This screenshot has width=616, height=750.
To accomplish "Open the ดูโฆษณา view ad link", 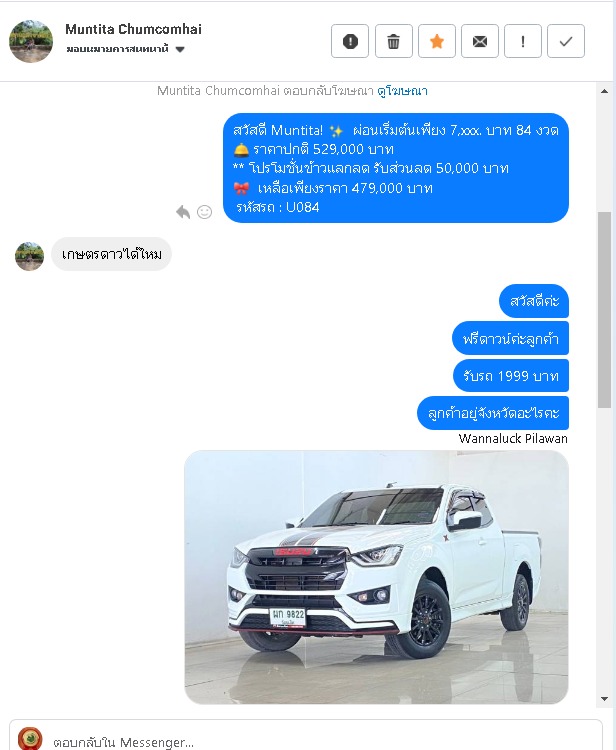I will click(402, 91).
